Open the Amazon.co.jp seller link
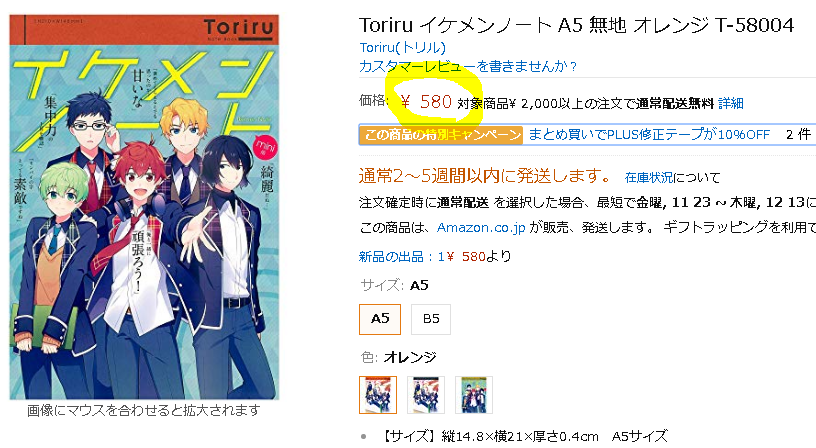Viewport: 816px width, 448px height. coord(481,227)
